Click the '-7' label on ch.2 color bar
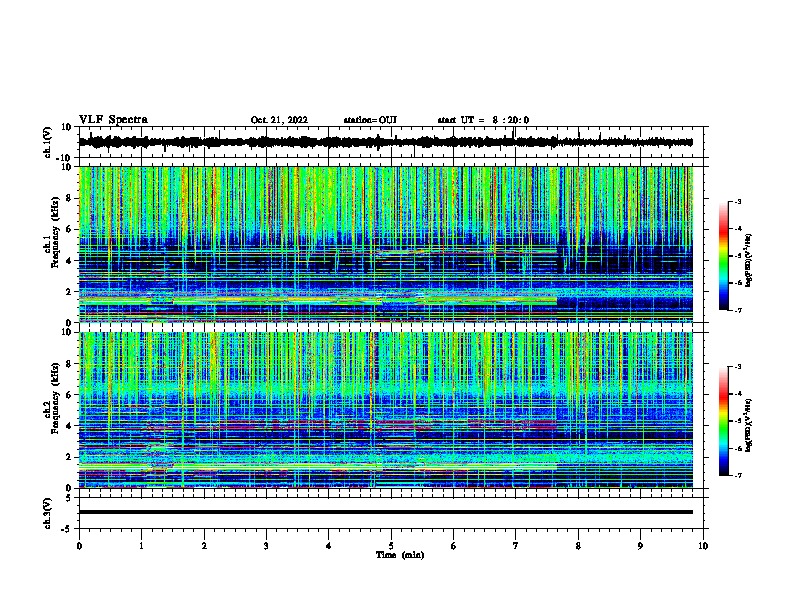 point(737,475)
